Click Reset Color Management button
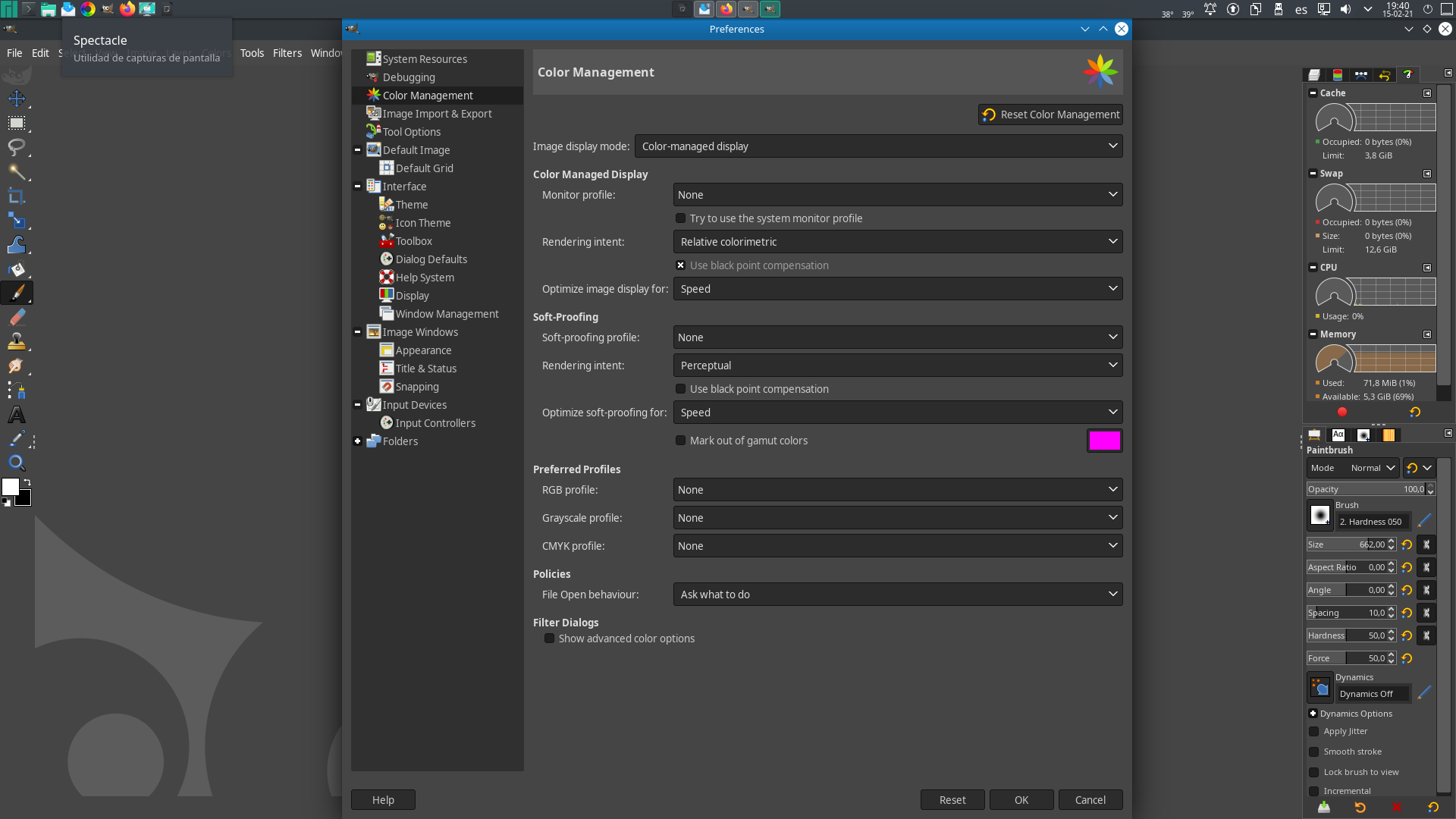 coord(1050,115)
